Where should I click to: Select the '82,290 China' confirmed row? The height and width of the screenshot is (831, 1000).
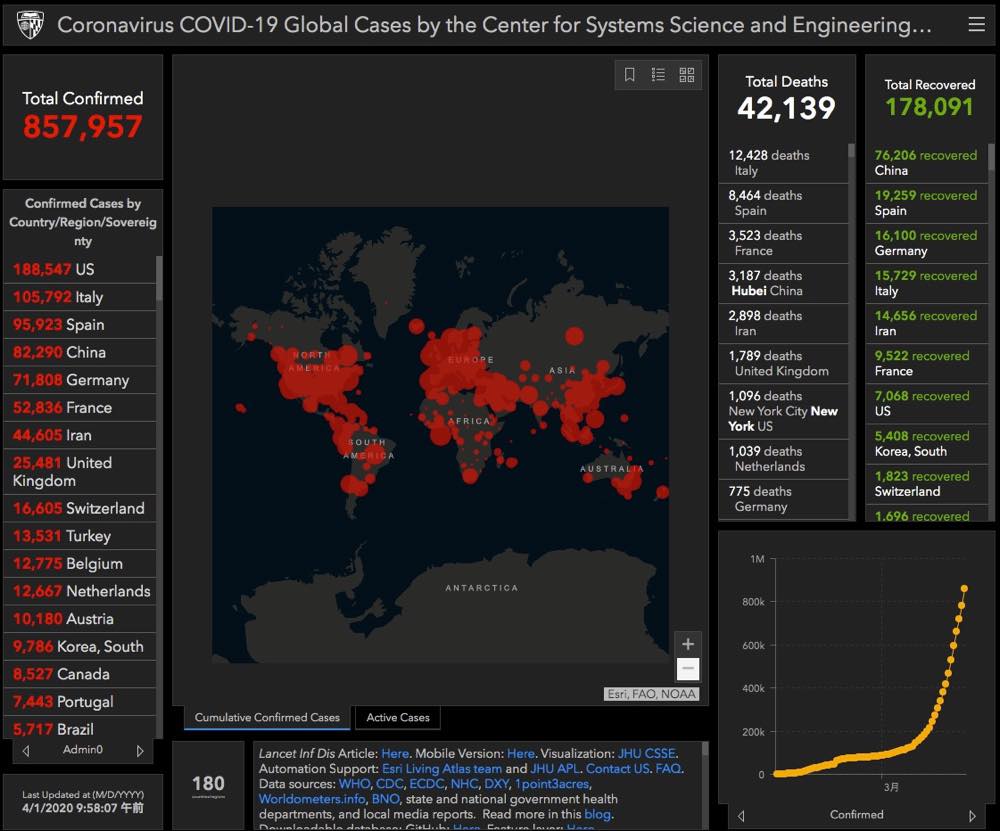pyautogui.click(x=80, y=352)
